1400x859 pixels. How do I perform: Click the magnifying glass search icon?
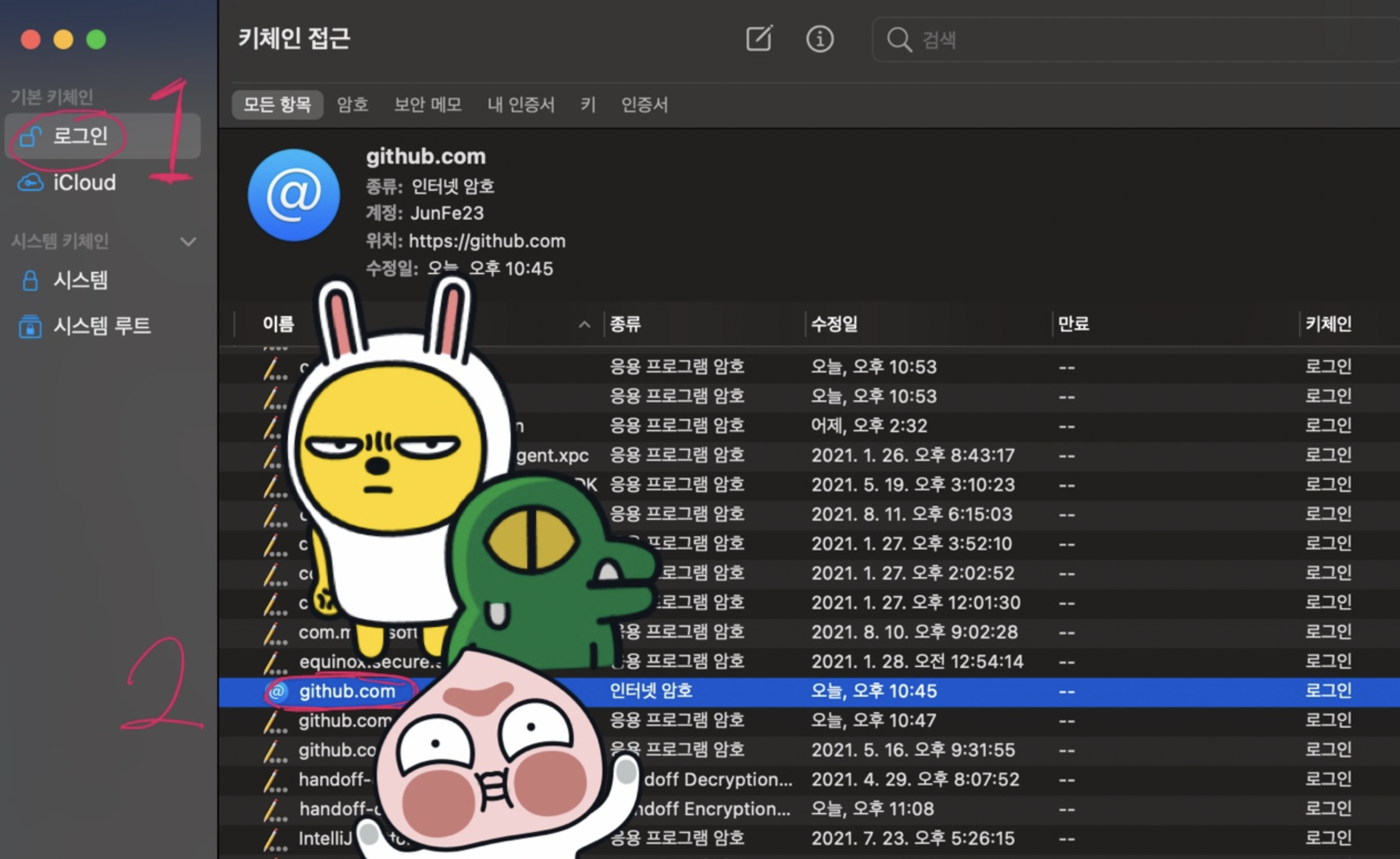(899, 40)
